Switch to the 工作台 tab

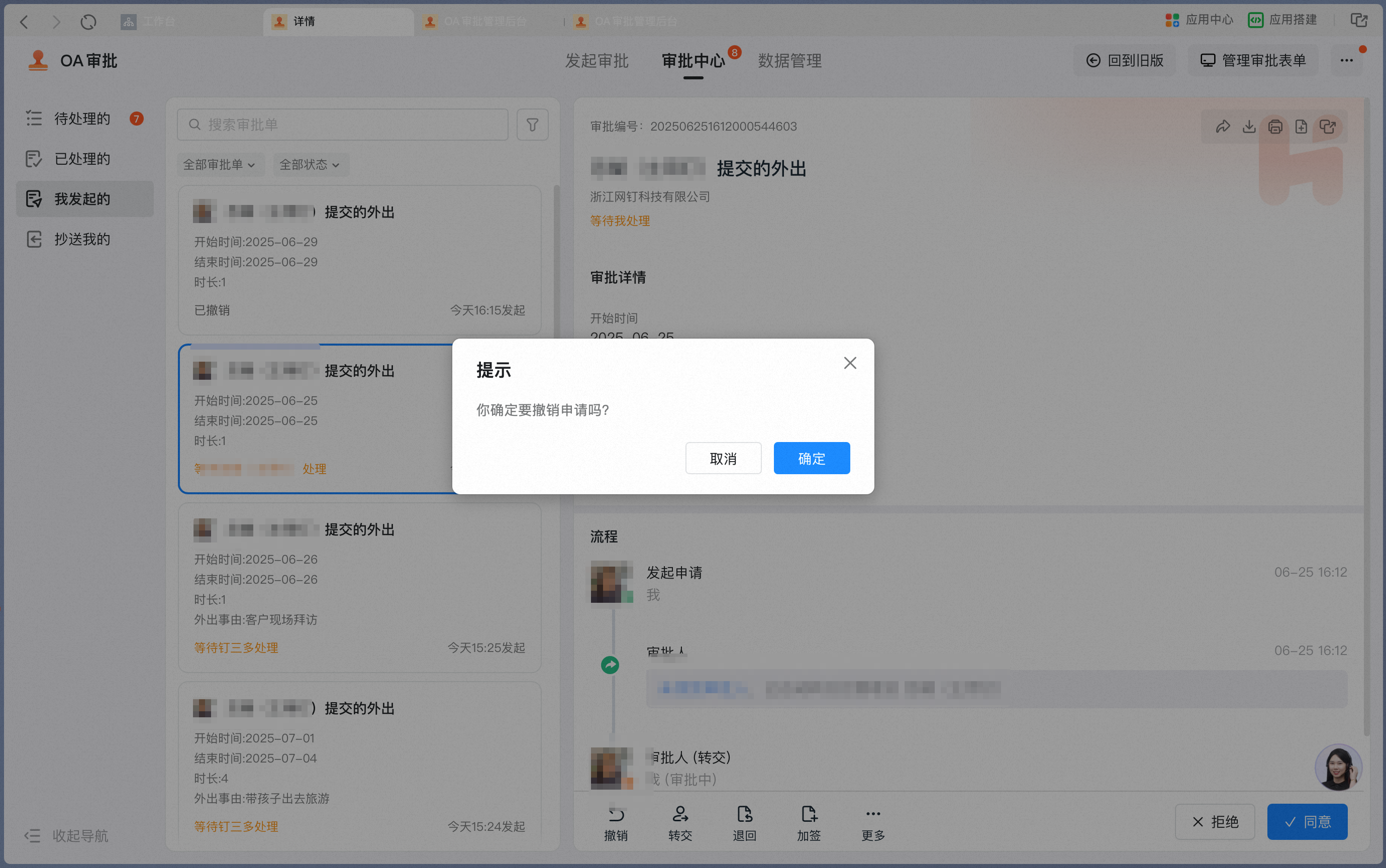point(148,22)
